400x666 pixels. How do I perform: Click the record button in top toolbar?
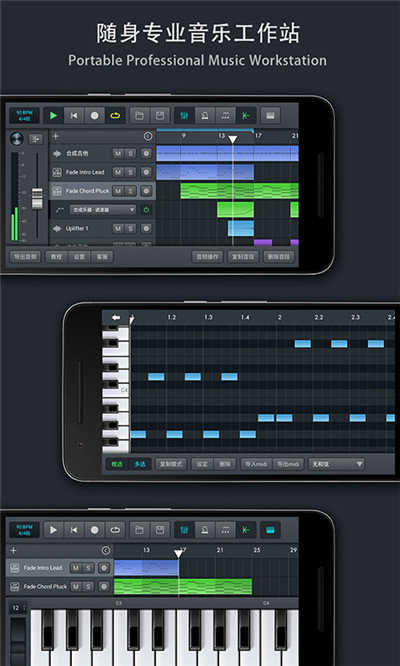coord(95,116)
